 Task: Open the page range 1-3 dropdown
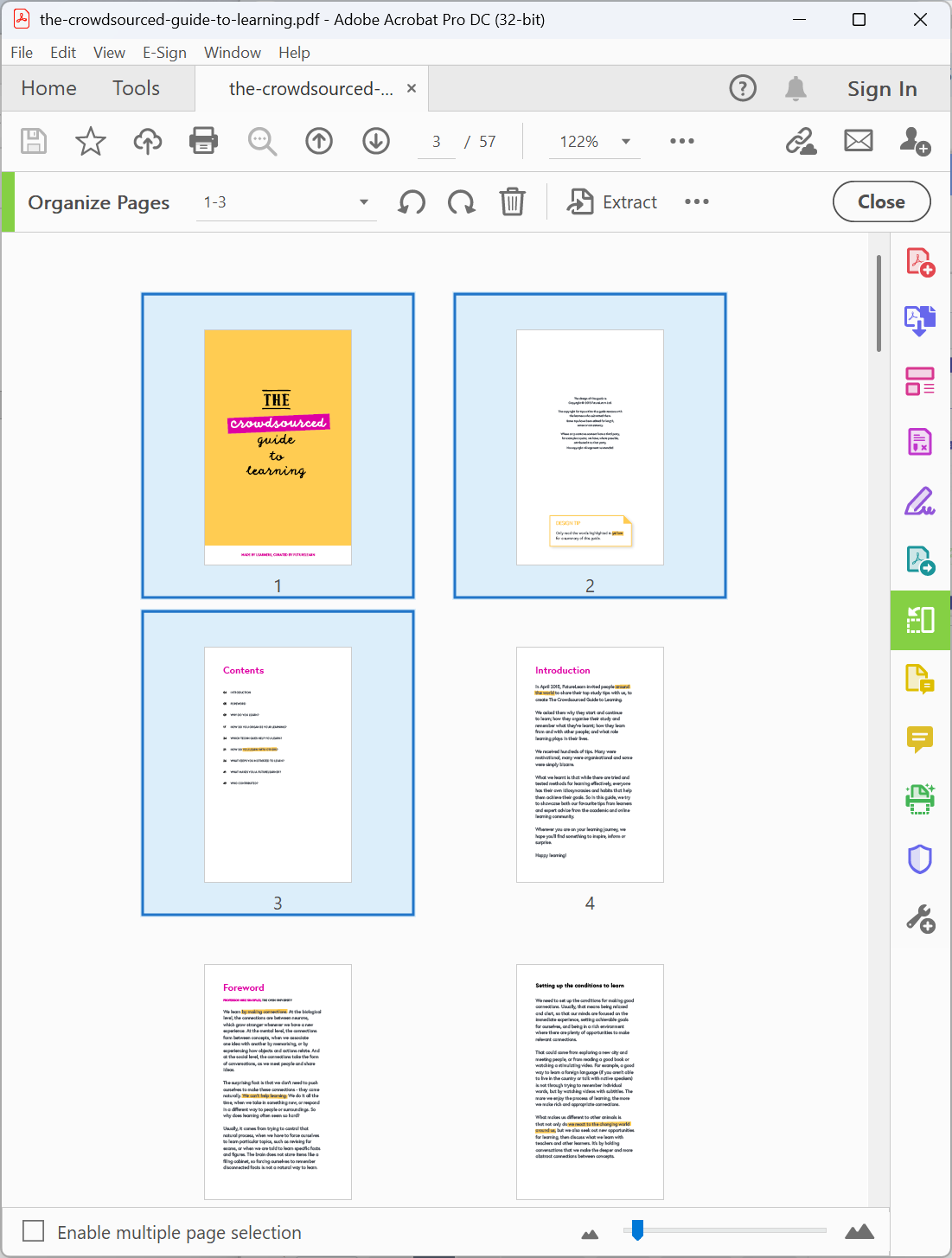tap(364, 201)
